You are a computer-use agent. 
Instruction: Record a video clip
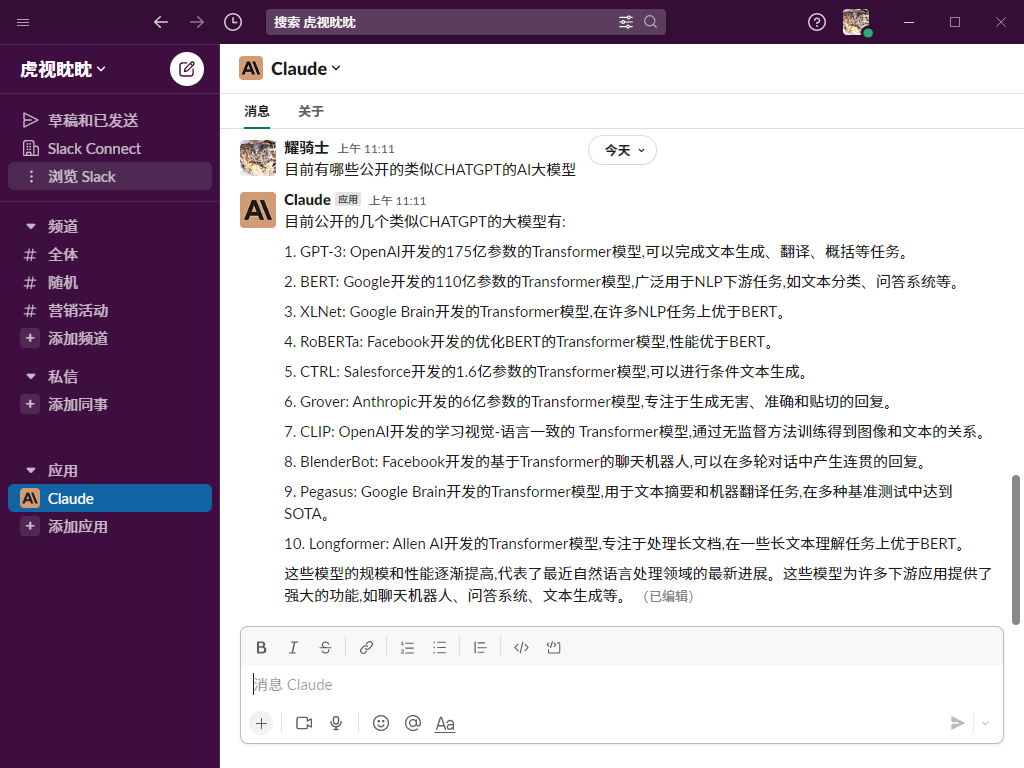pyautogui.click(x=304, y=723)
